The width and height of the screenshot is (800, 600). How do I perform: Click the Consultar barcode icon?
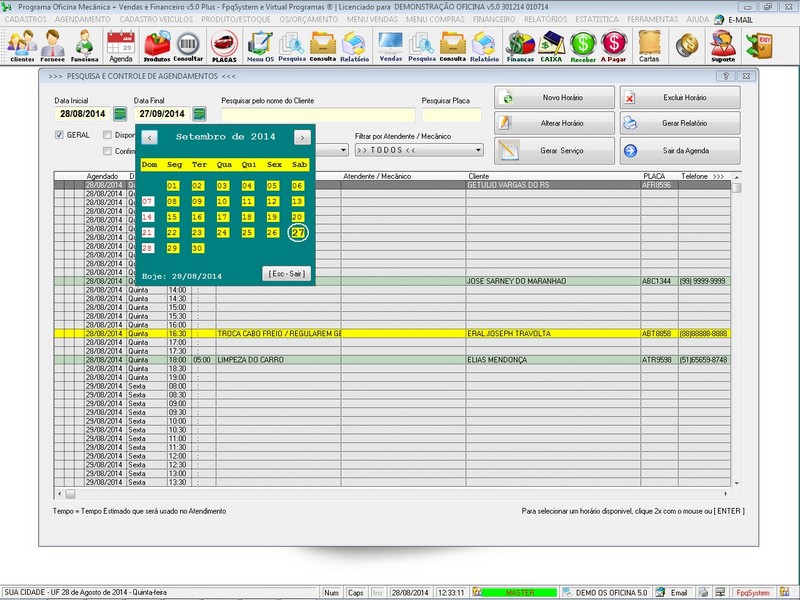pos(188,46)
